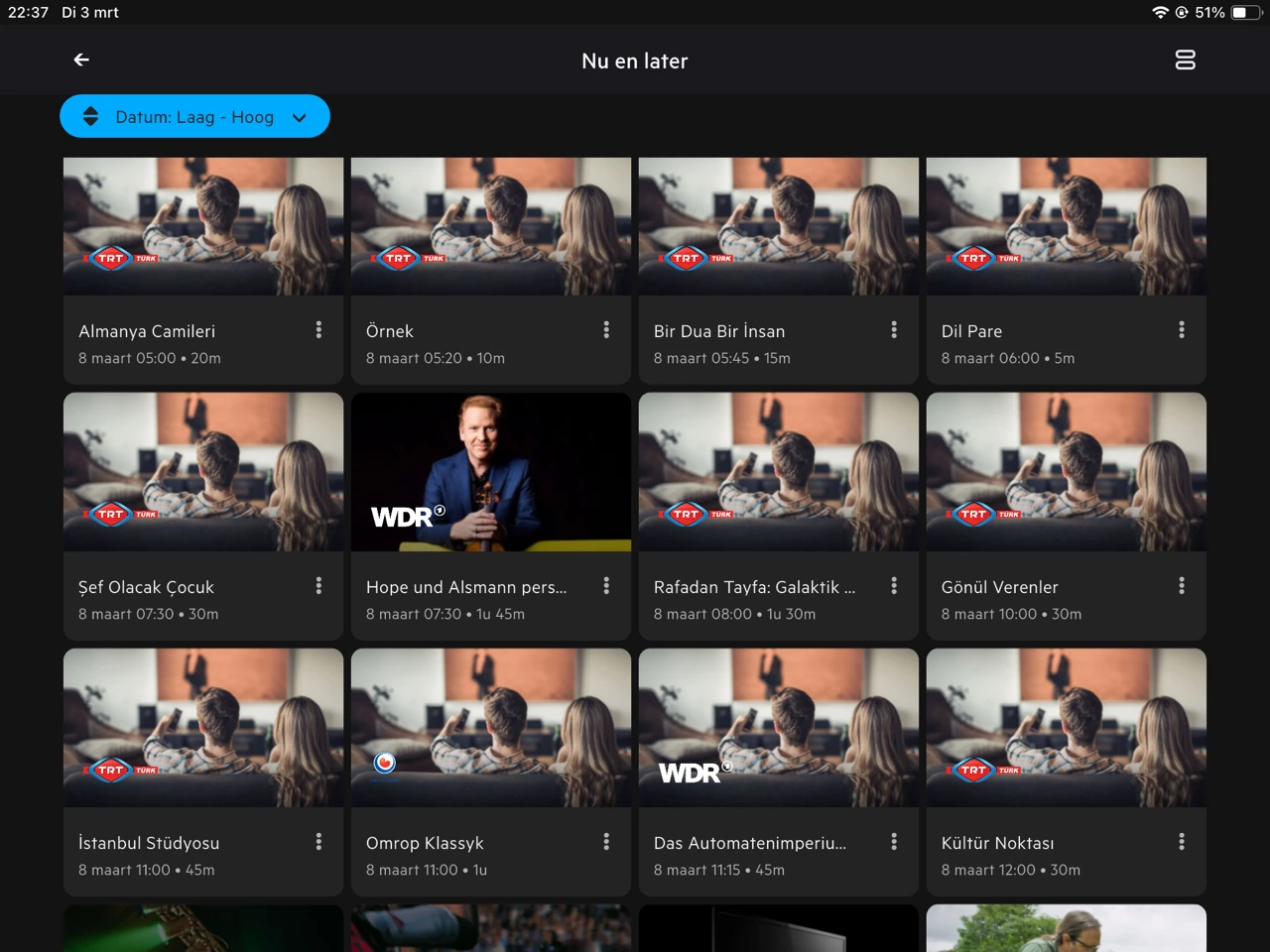Show options for Şef Olacak Çocuk
The height and width of the screenshot is (952, 1270).
pyautogui.click(x=318, y=586)
